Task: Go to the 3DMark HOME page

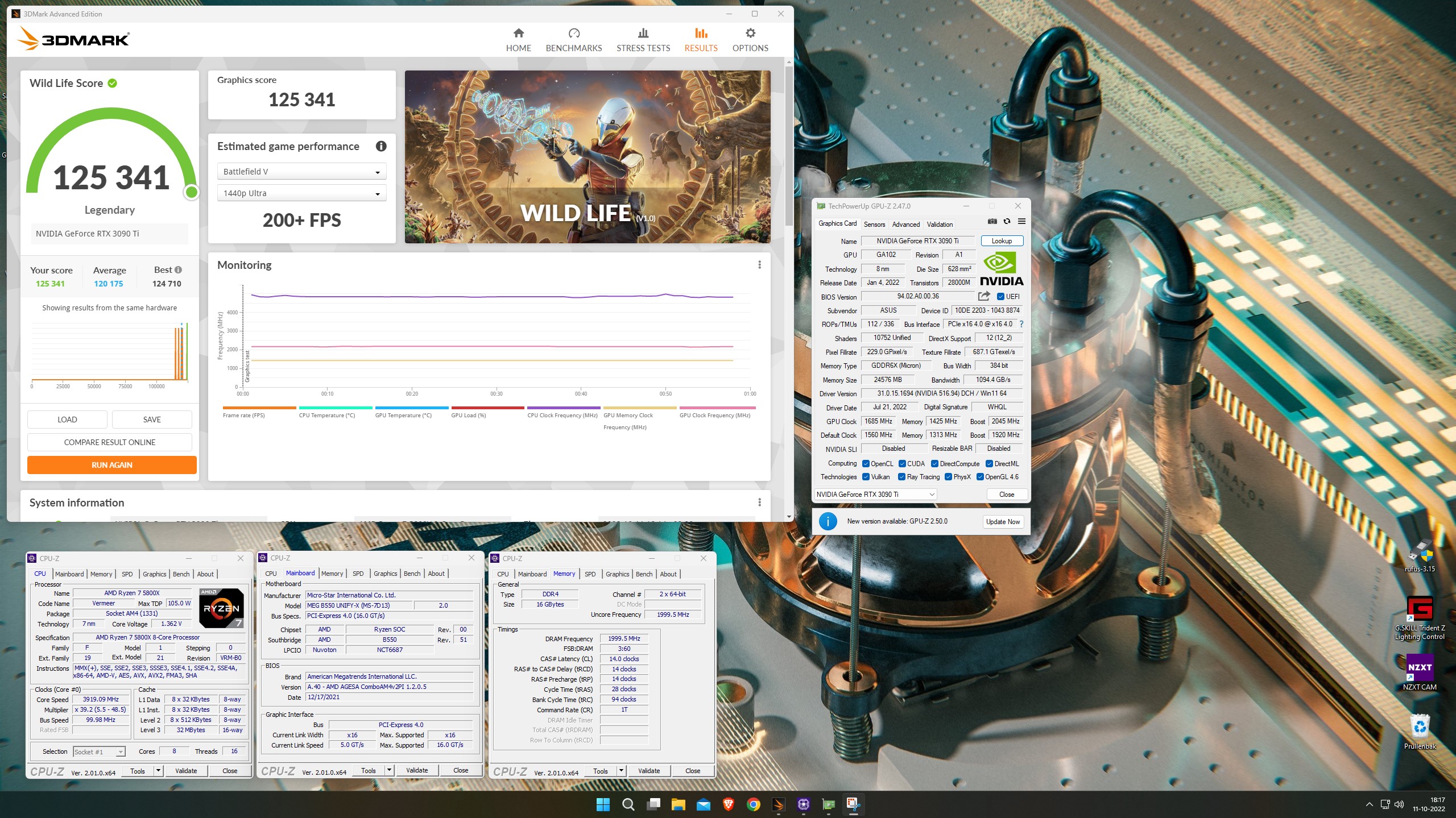Action: click(518, 40)
